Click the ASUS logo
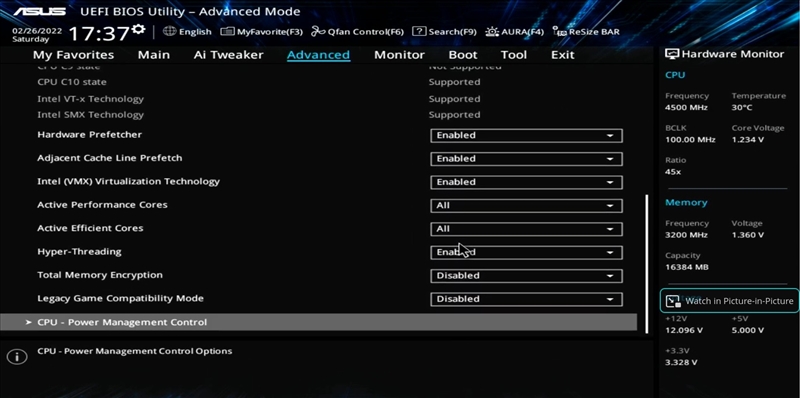The image size is (800, 398). coord(40,11)
